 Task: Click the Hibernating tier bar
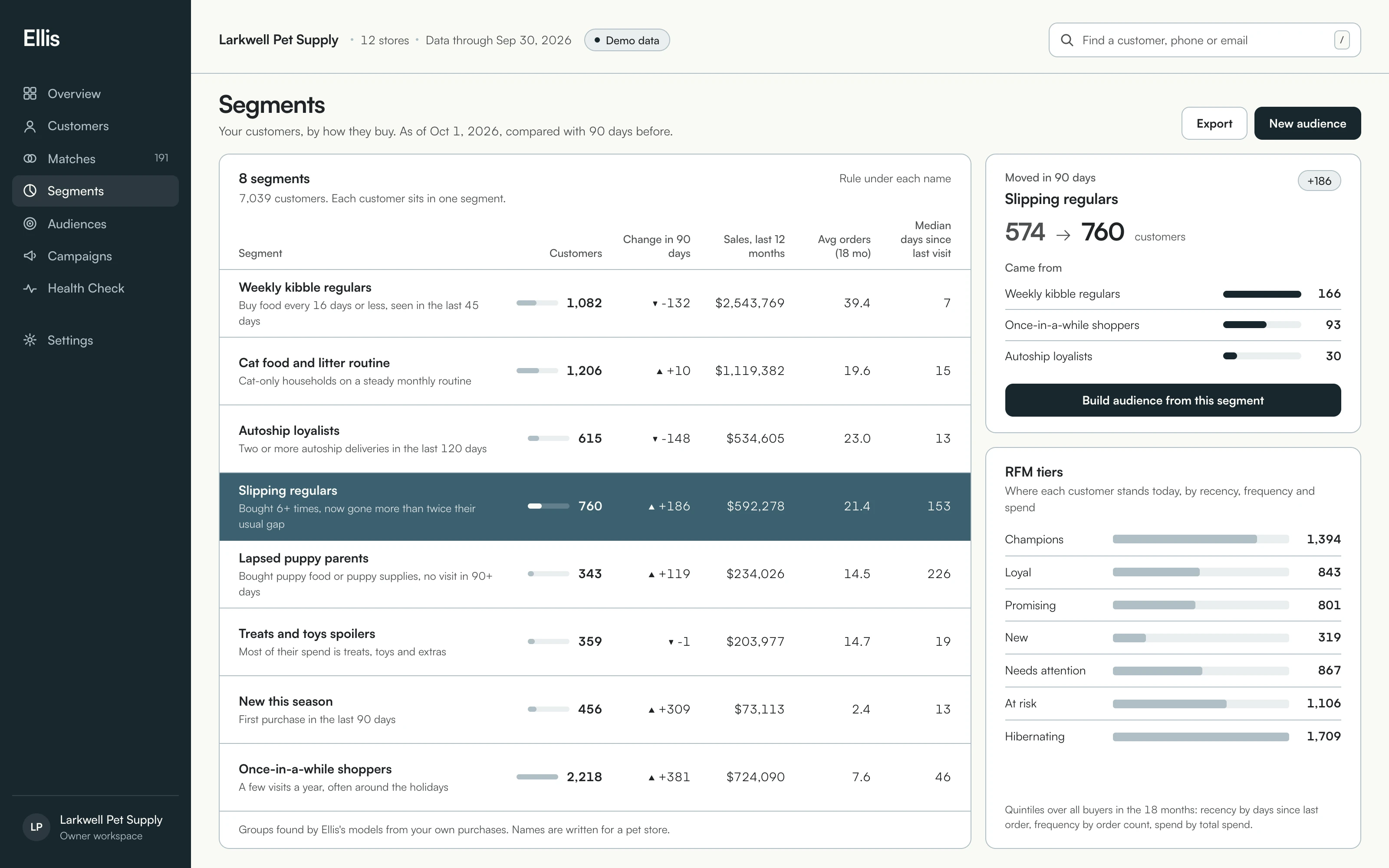1201,736
